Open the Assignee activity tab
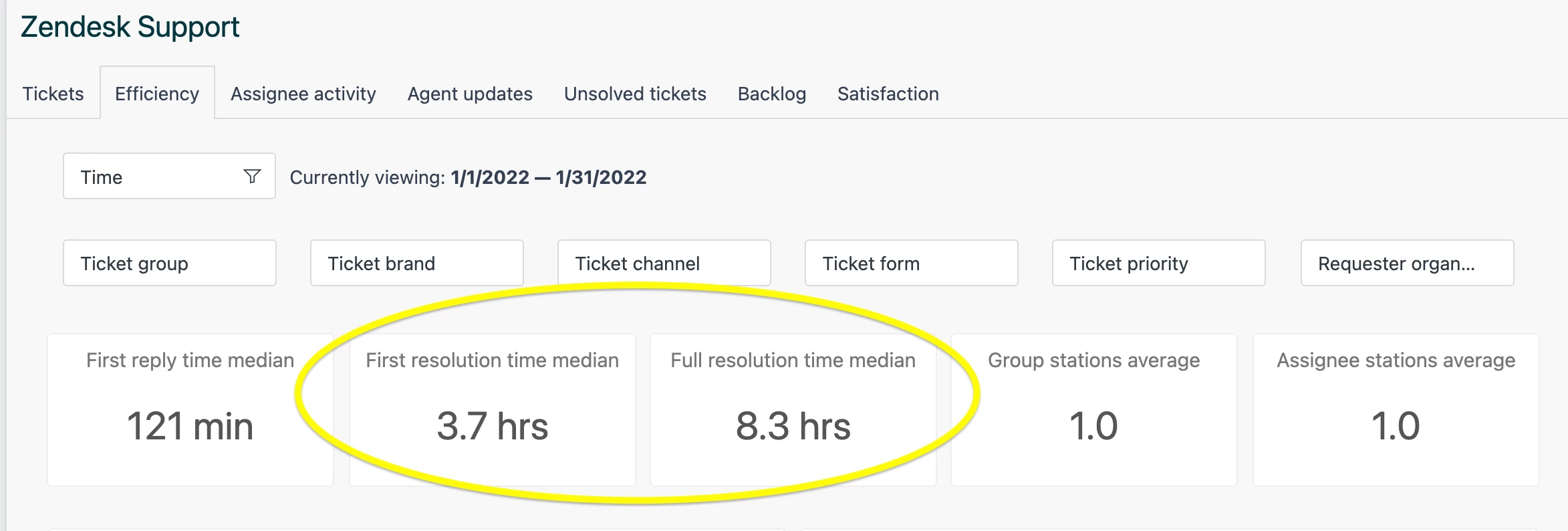This screenshot has height=531, width=1568. tap(303, 94)
